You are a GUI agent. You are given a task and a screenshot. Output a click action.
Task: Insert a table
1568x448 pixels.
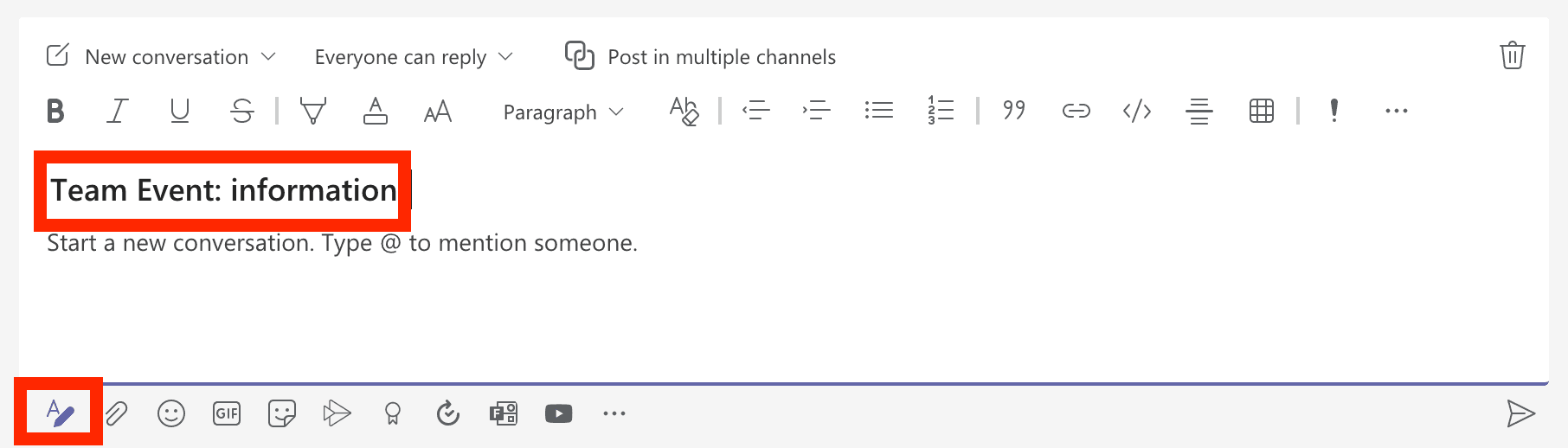click(x=1261, y=112)
